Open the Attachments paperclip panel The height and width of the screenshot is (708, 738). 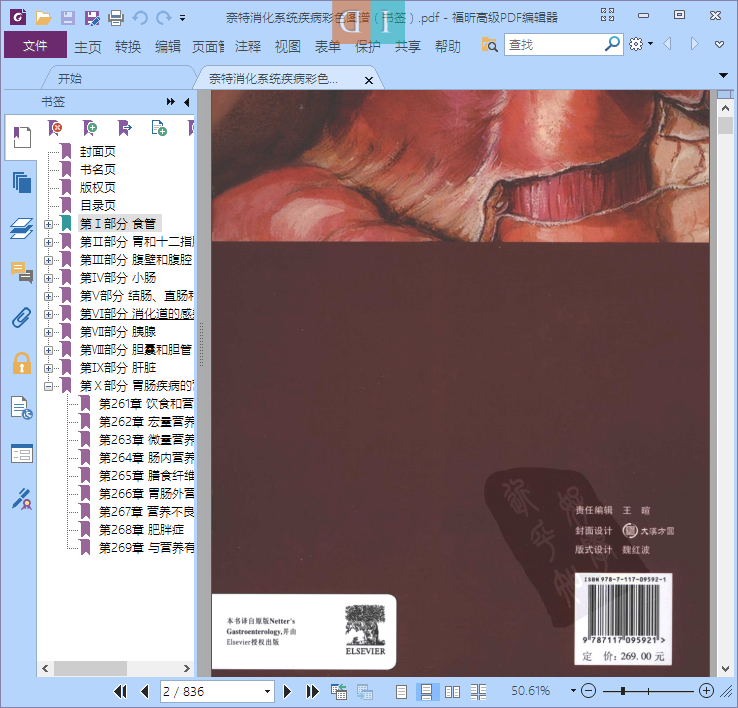pyautogui.click(x=22, y=318)
